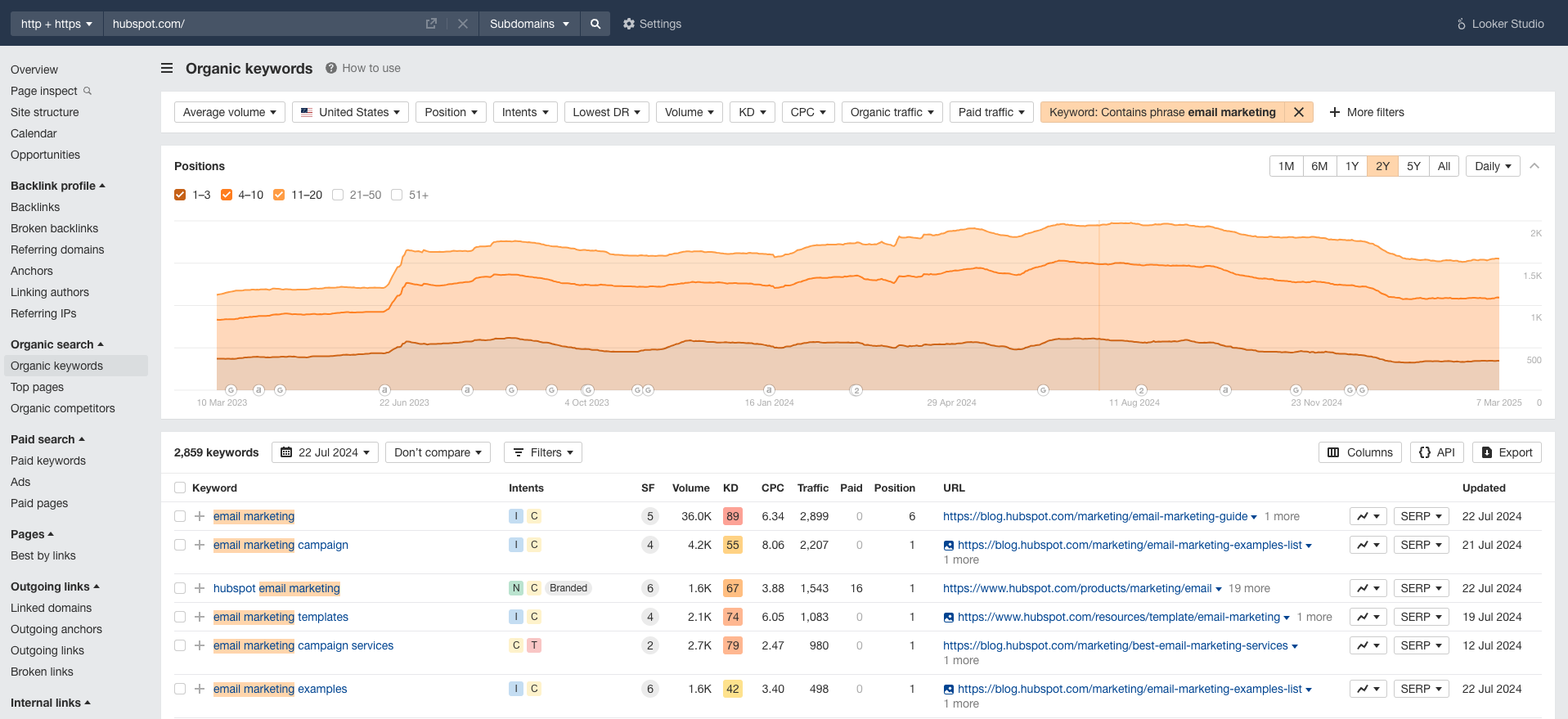Add email marketing keyword to list
This screenshot has height=719, width=1568.
[200, 516]
